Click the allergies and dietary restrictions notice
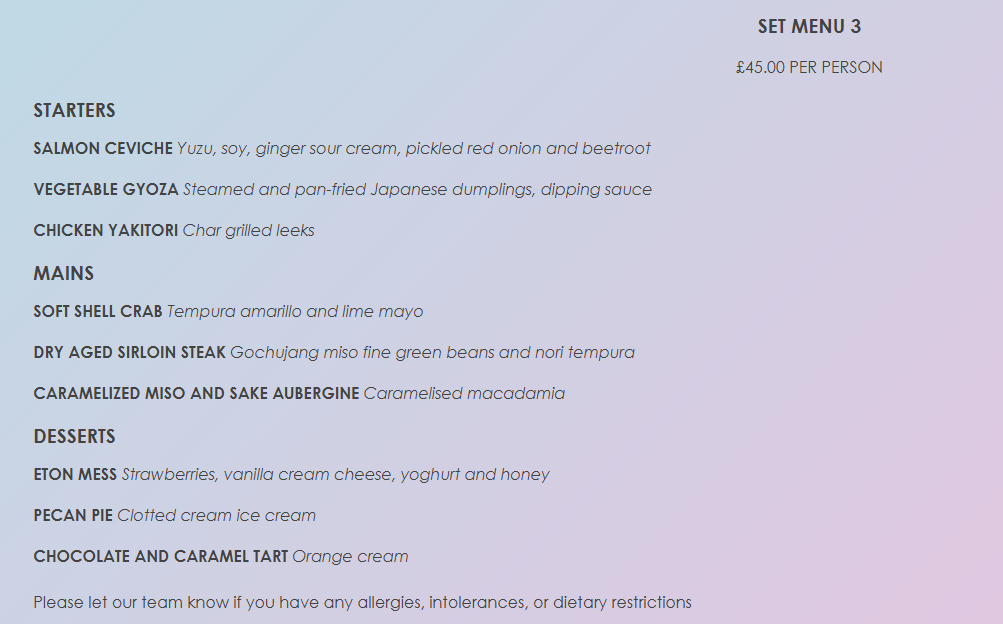The height and width of the screenshot is (624, 1003). click(x=362, y=602)
